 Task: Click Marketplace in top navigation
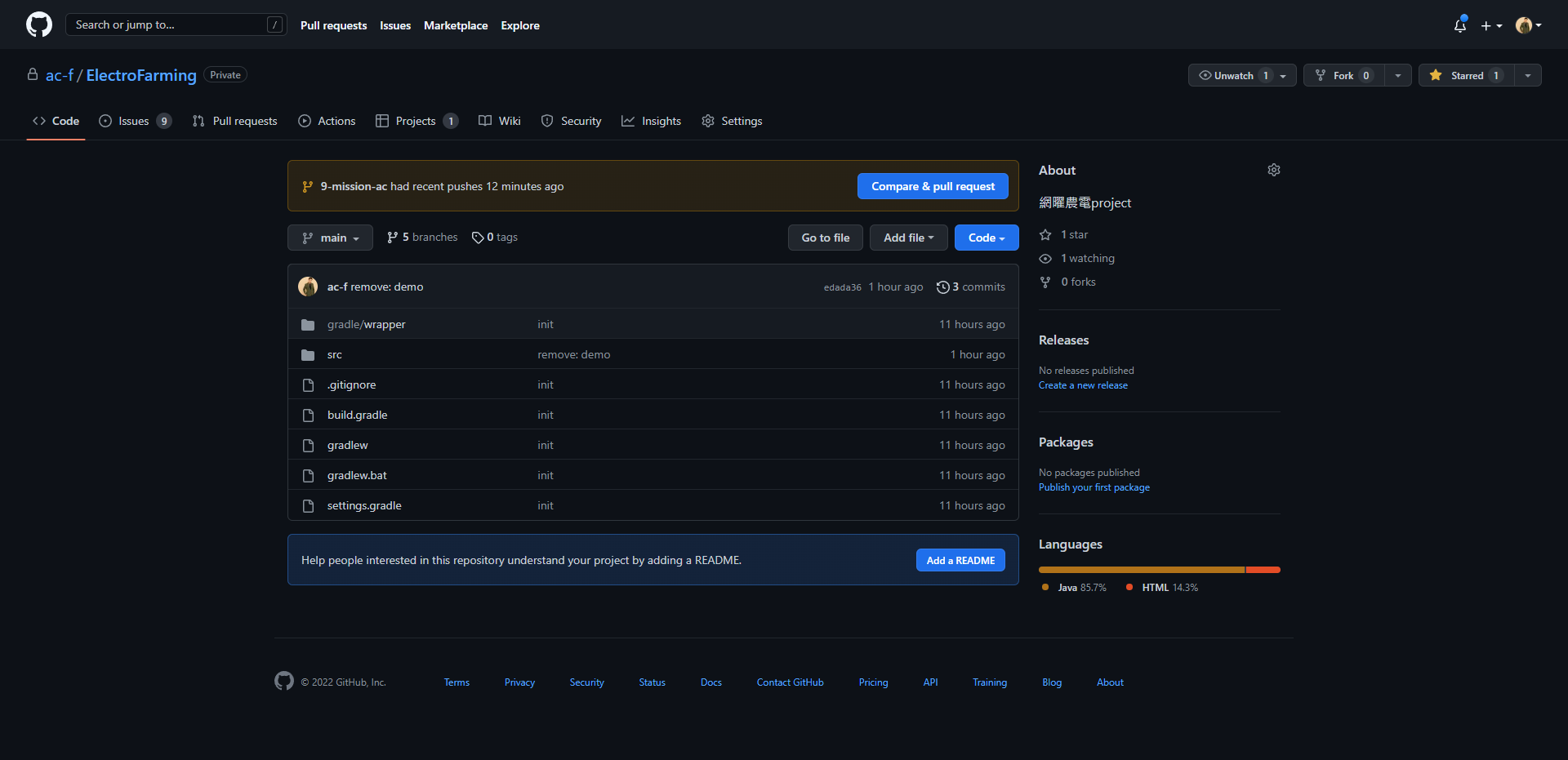click(x=456, y=25)
